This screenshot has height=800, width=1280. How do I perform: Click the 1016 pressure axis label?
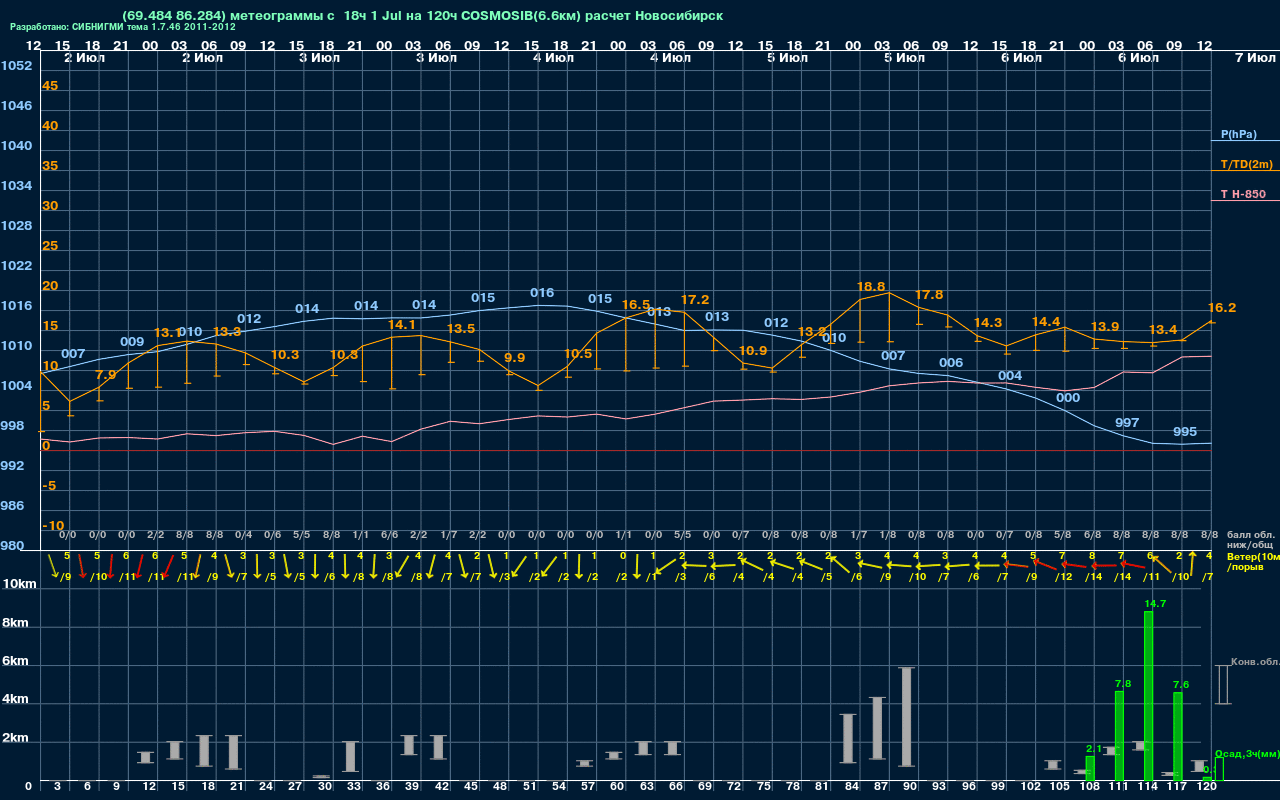coord(16,306)
